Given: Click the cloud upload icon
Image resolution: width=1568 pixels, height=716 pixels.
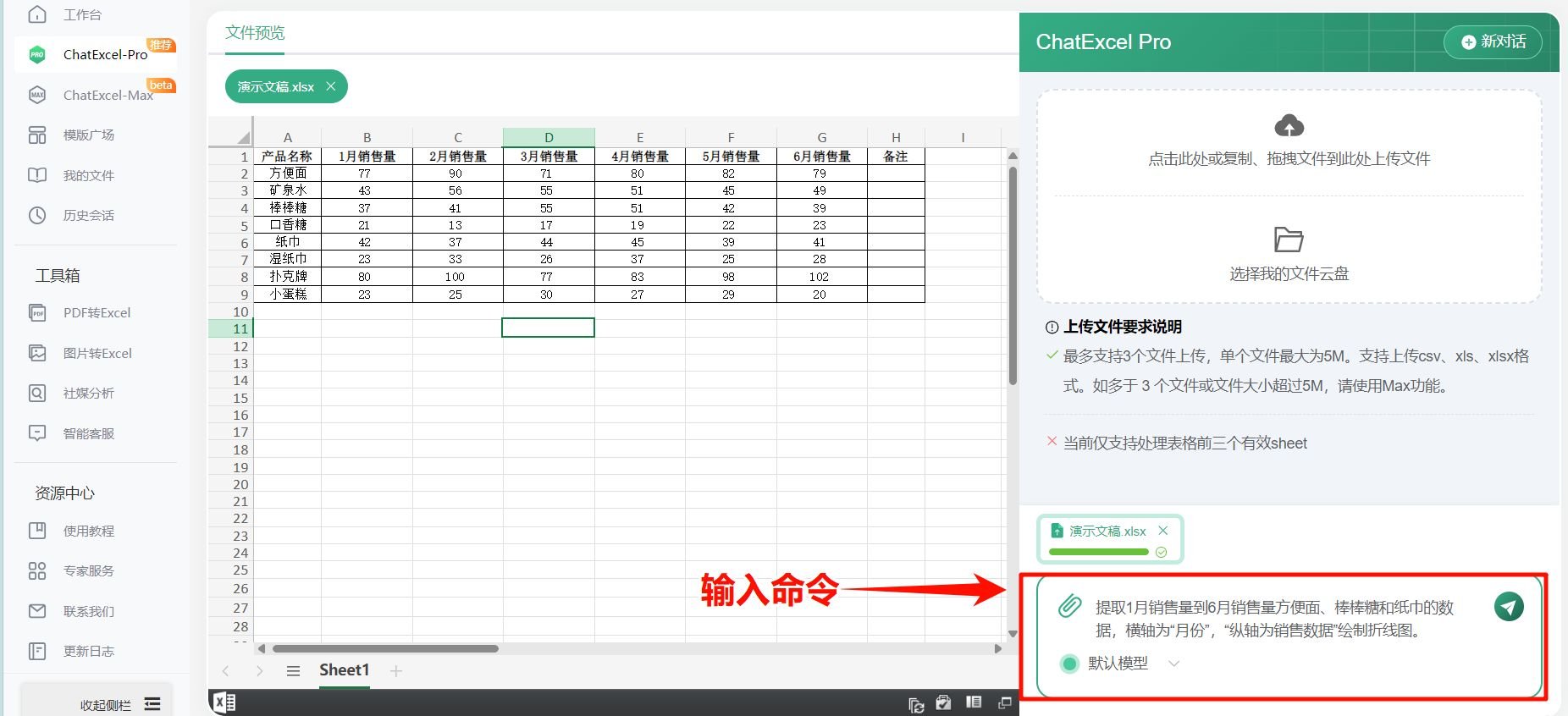Looking at the screenshot, I should tap(1289, 126).
